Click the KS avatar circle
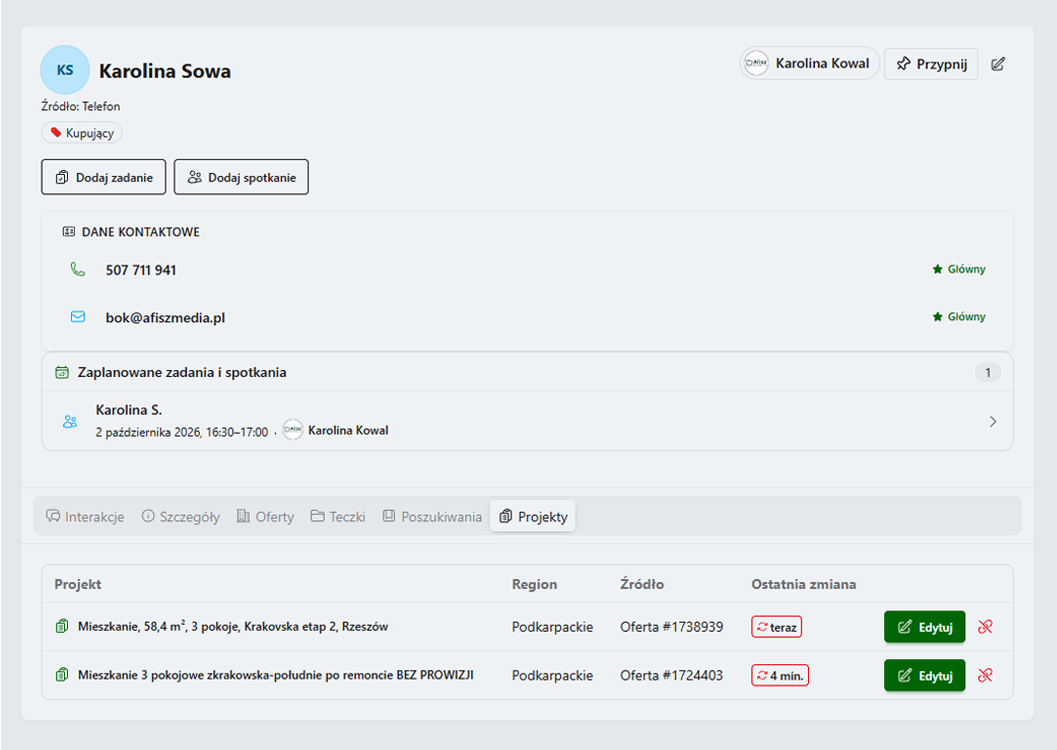This screenshot has width=1057, height=750. (65, 70)
